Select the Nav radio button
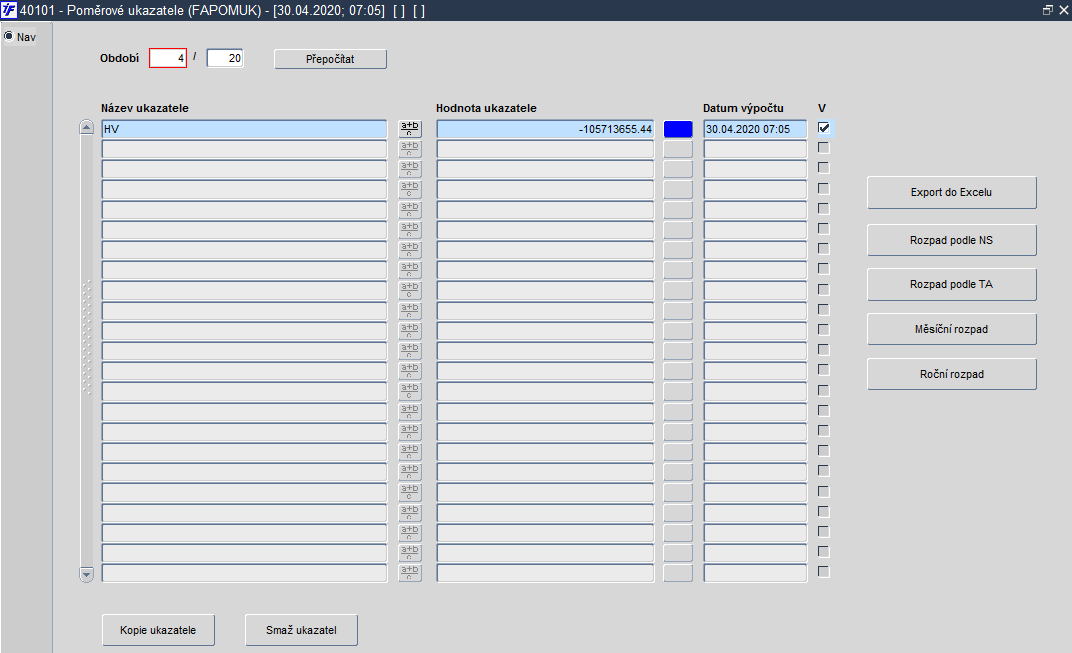This screenshot has width=1072, height=653. point(9,36)
